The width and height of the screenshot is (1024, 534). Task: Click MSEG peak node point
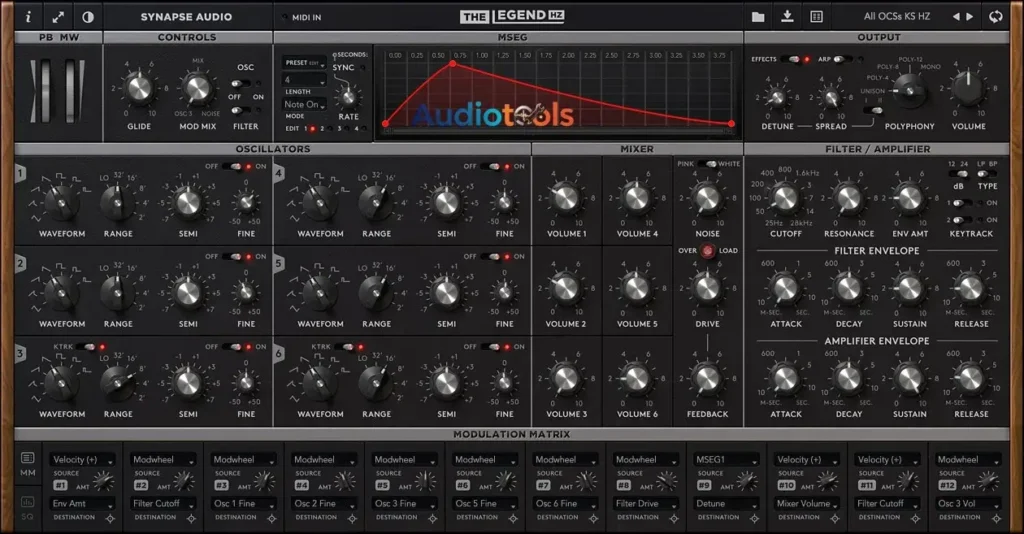pos(453,64)
